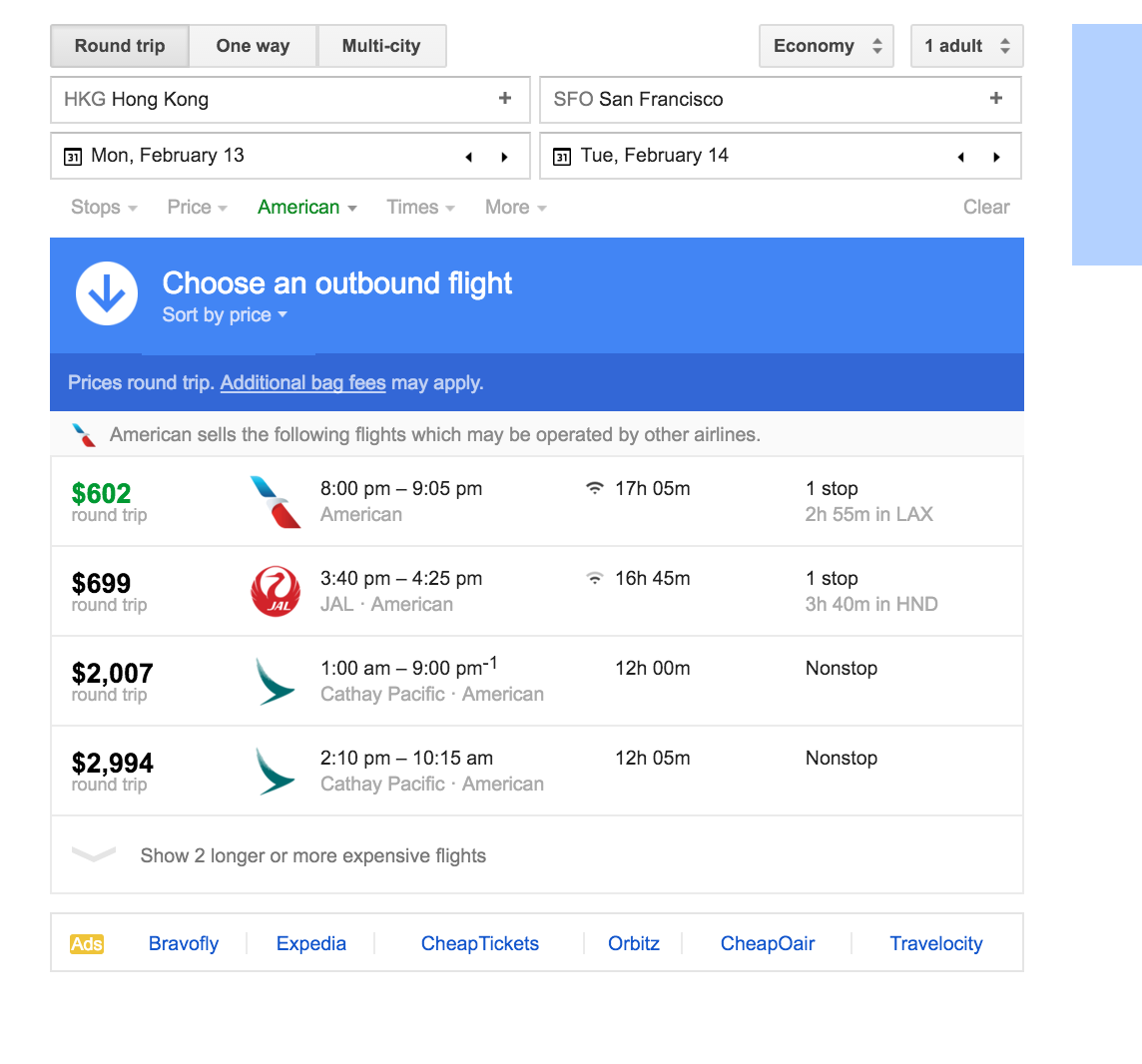This screenshot has width=1142, height=1064.
Task: Open the CheapTickets ad link
Action: pos(480,944)
